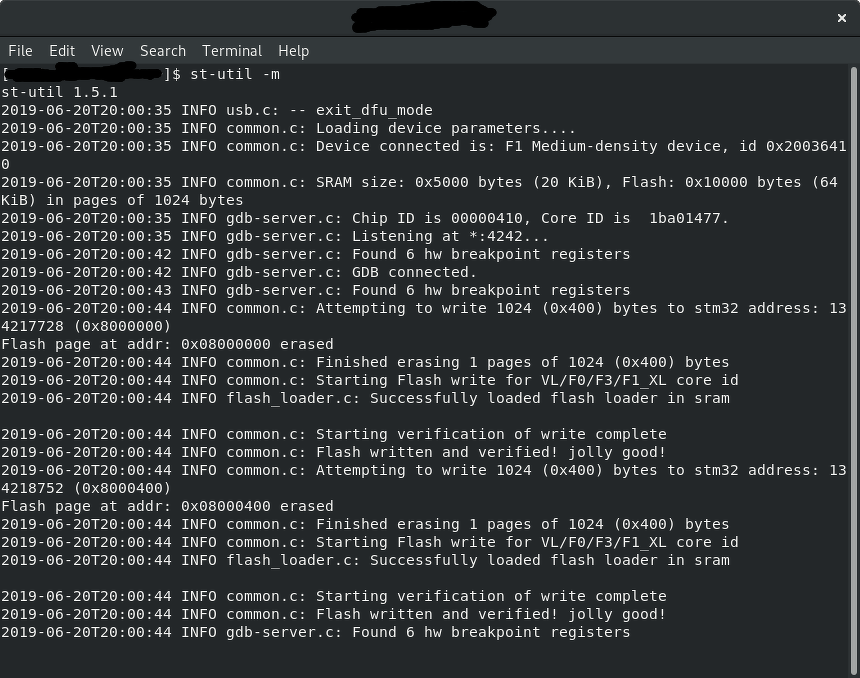Open the Edit menu
The width and height of the screenshot is (860, 678).
tap(62, 51)
